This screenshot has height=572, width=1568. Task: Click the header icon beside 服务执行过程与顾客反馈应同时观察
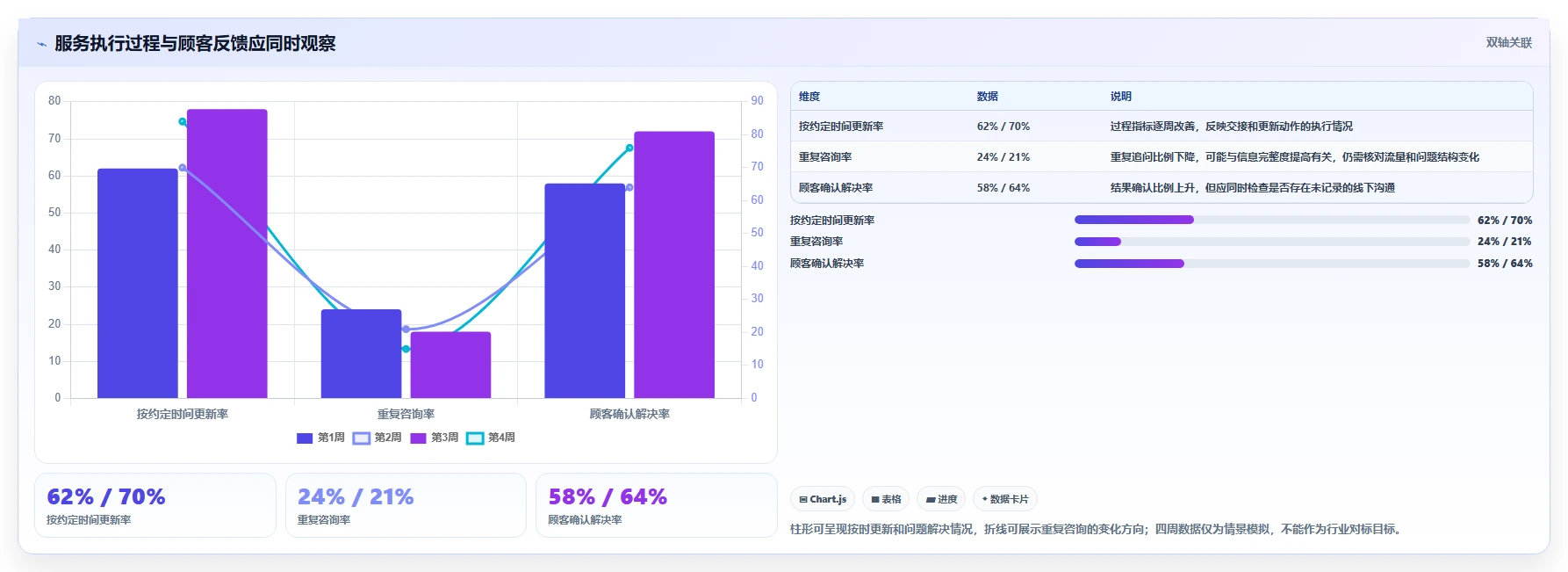(x=41, y=44)
